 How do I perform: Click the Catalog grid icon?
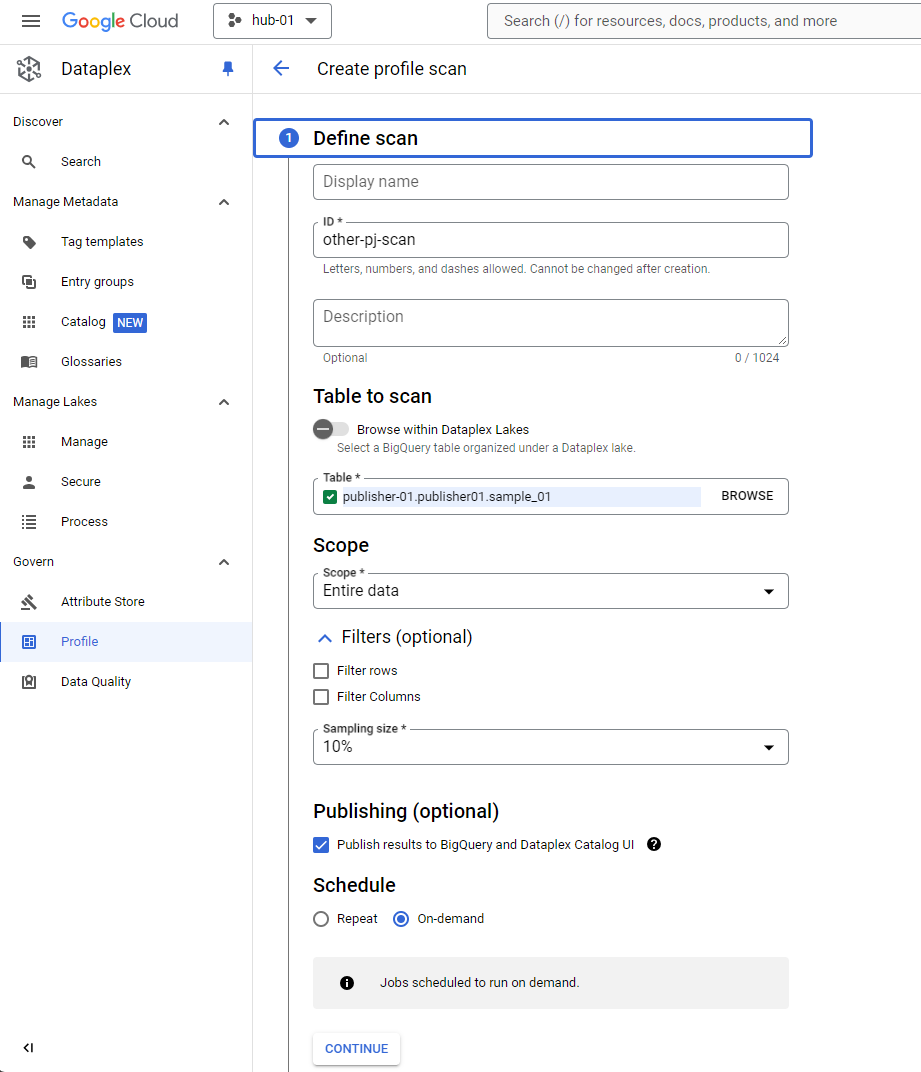pyautogui.click(x=29, y=322)
